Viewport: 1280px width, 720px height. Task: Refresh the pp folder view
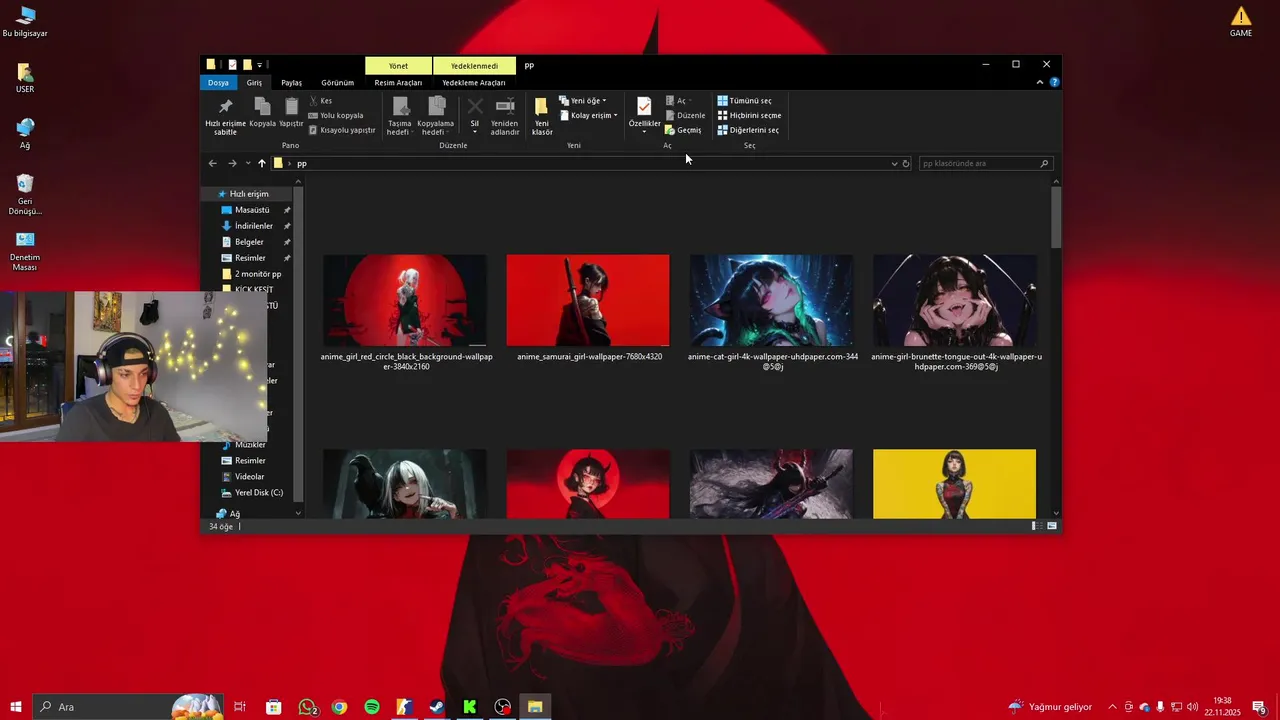coord(906,163)
